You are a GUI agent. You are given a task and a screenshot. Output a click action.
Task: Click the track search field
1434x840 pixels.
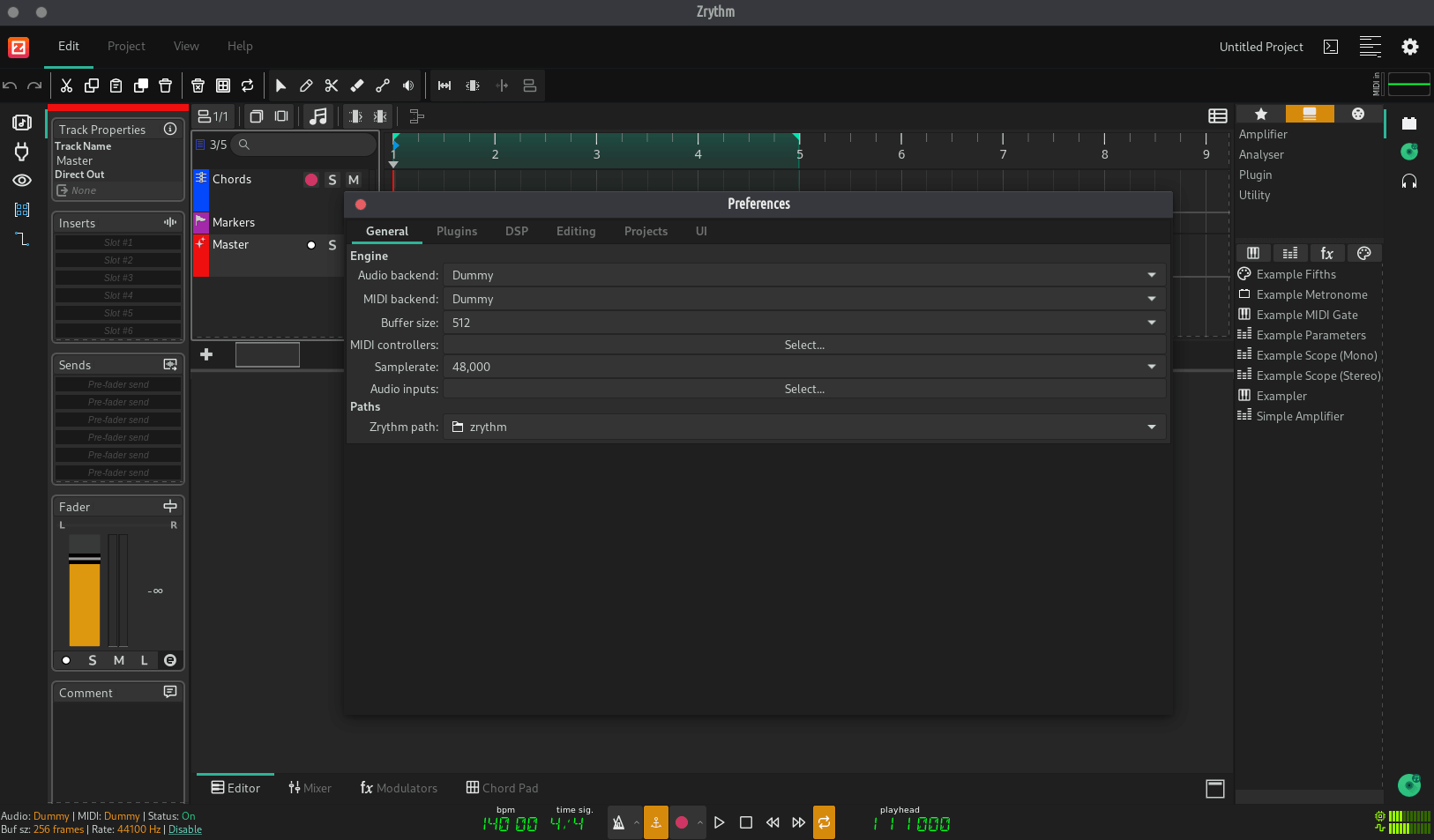point(304,145)
